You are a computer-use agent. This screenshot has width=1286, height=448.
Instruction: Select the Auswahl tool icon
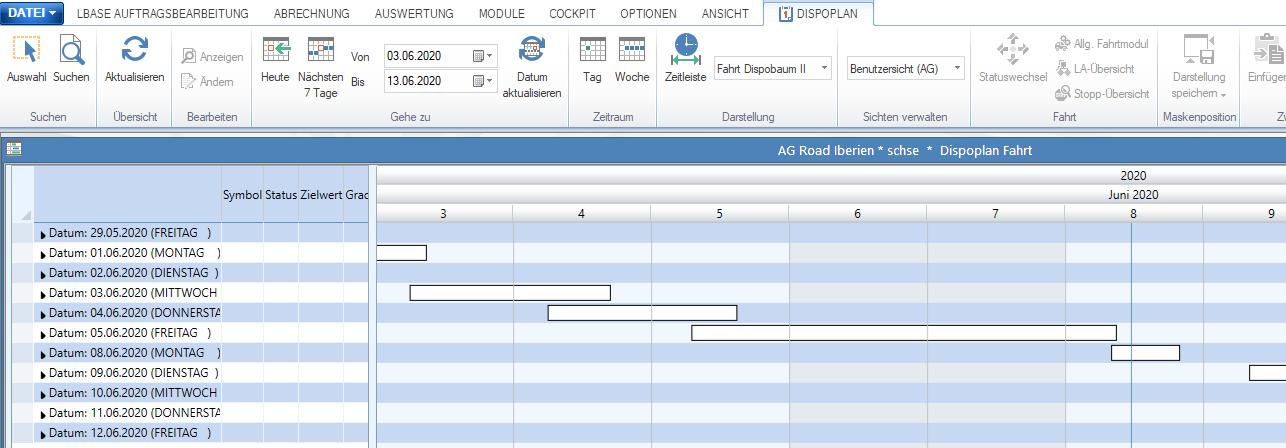tap(26, 51)
